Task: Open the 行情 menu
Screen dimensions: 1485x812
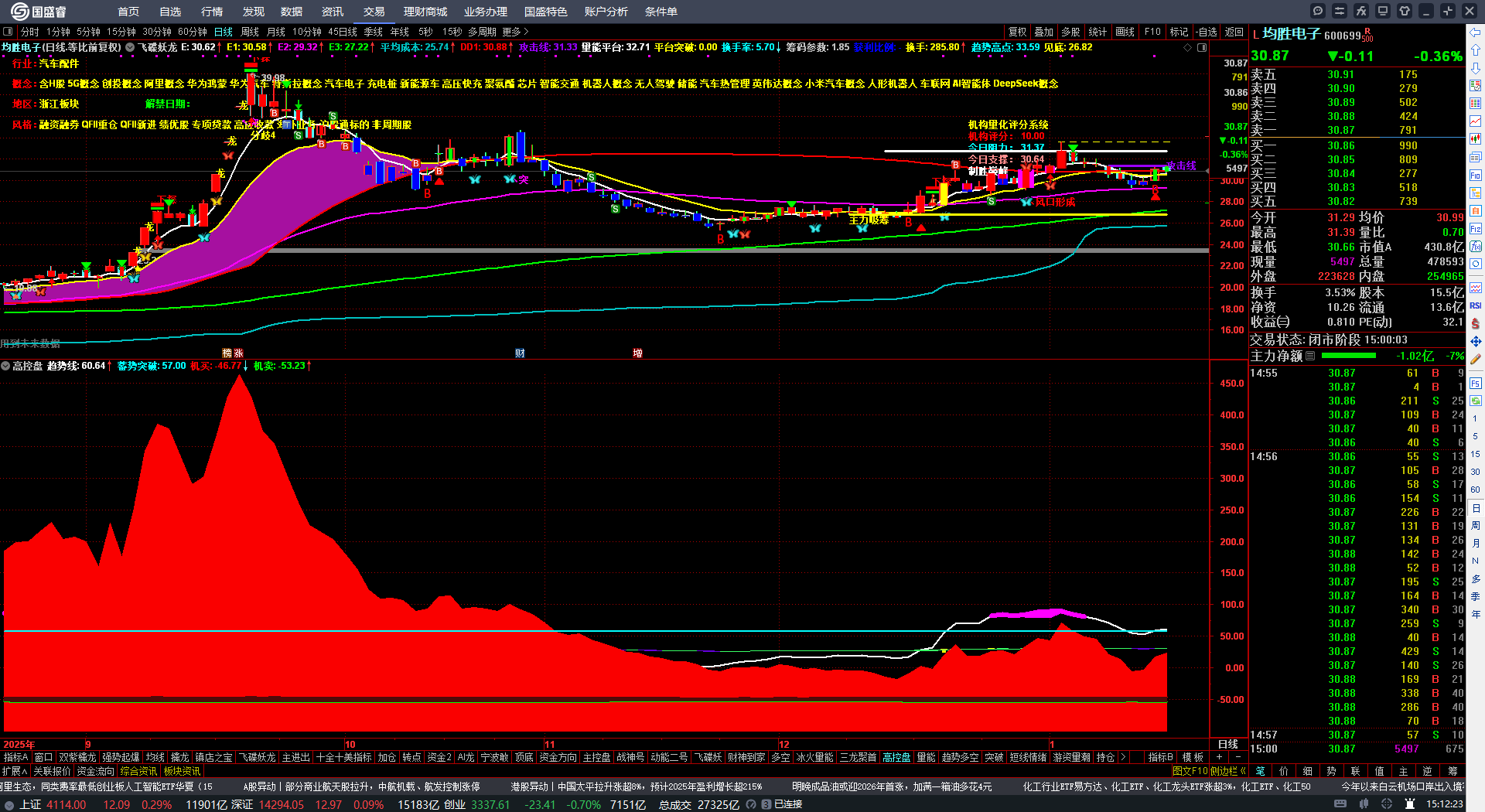Action: click(212, 12)
